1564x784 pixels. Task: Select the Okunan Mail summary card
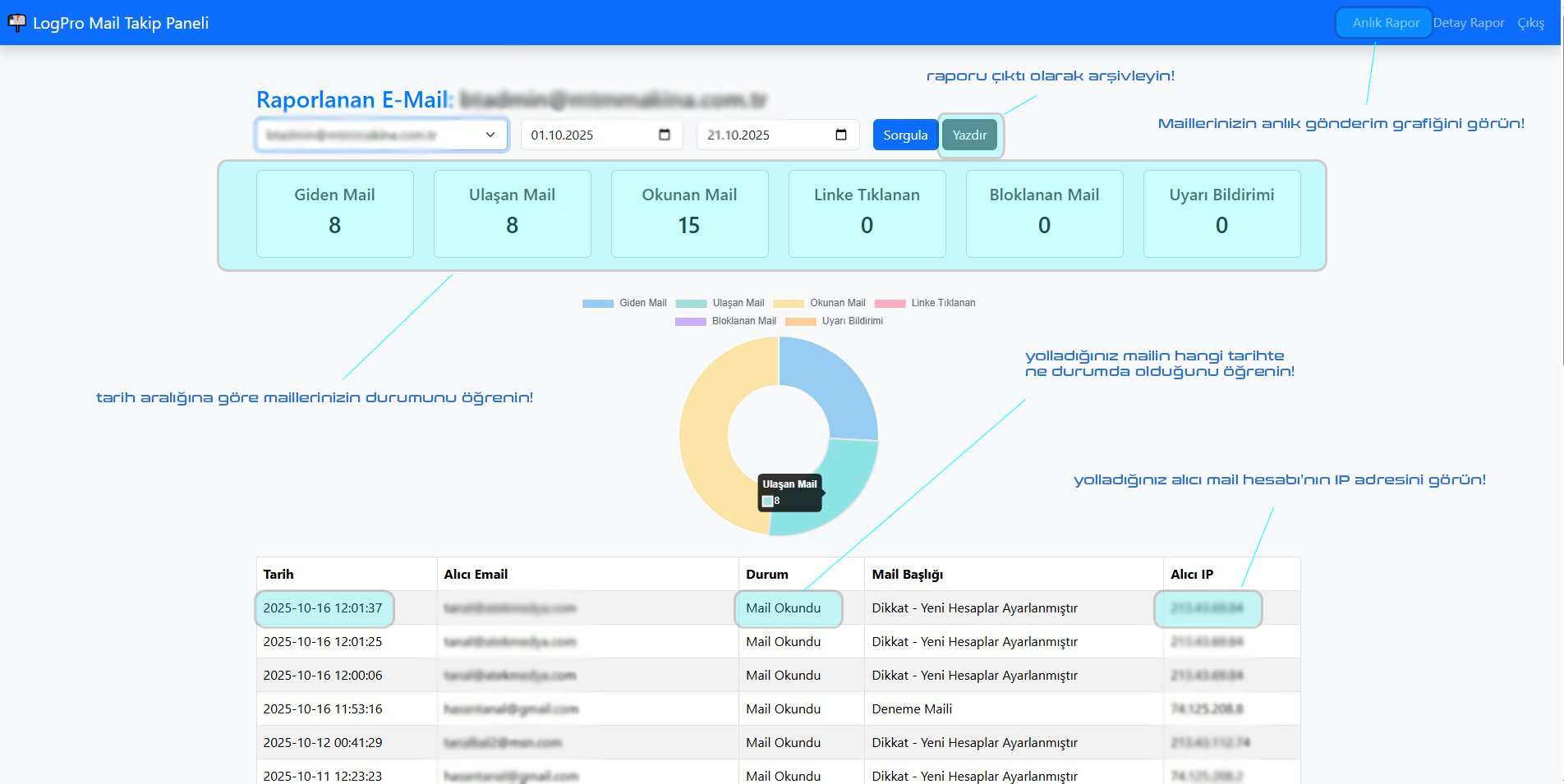[689, 213]
